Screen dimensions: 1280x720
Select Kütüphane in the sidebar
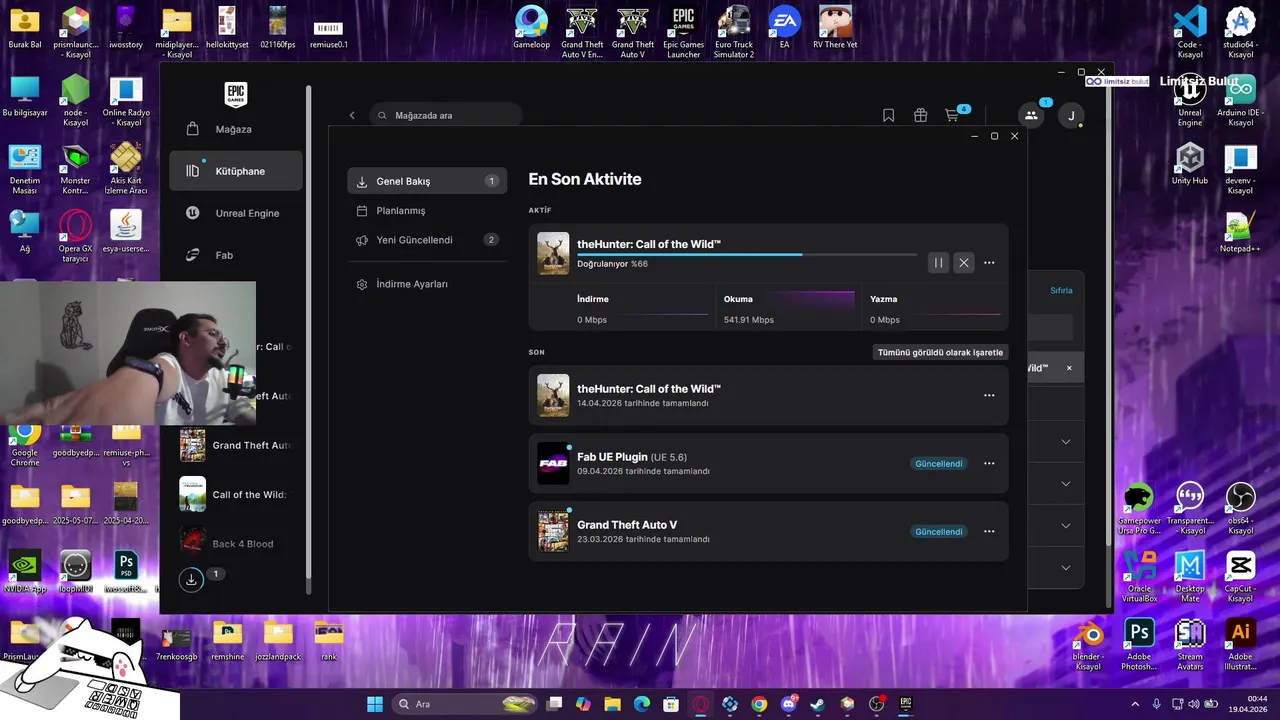(235, 171)
